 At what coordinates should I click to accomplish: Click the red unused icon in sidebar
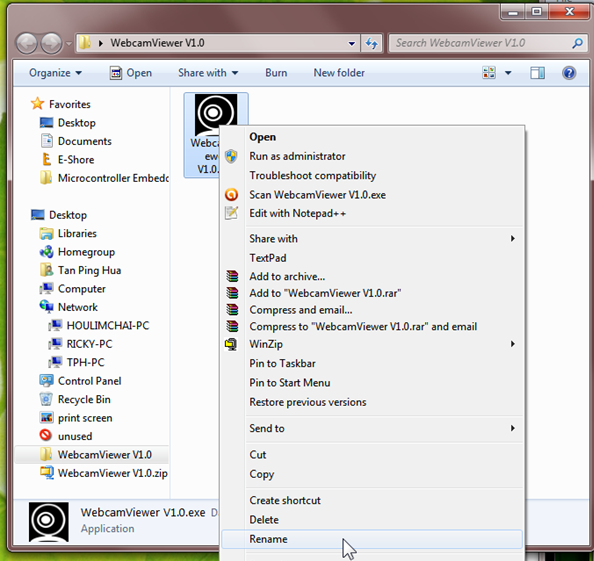tap(45, 435)
